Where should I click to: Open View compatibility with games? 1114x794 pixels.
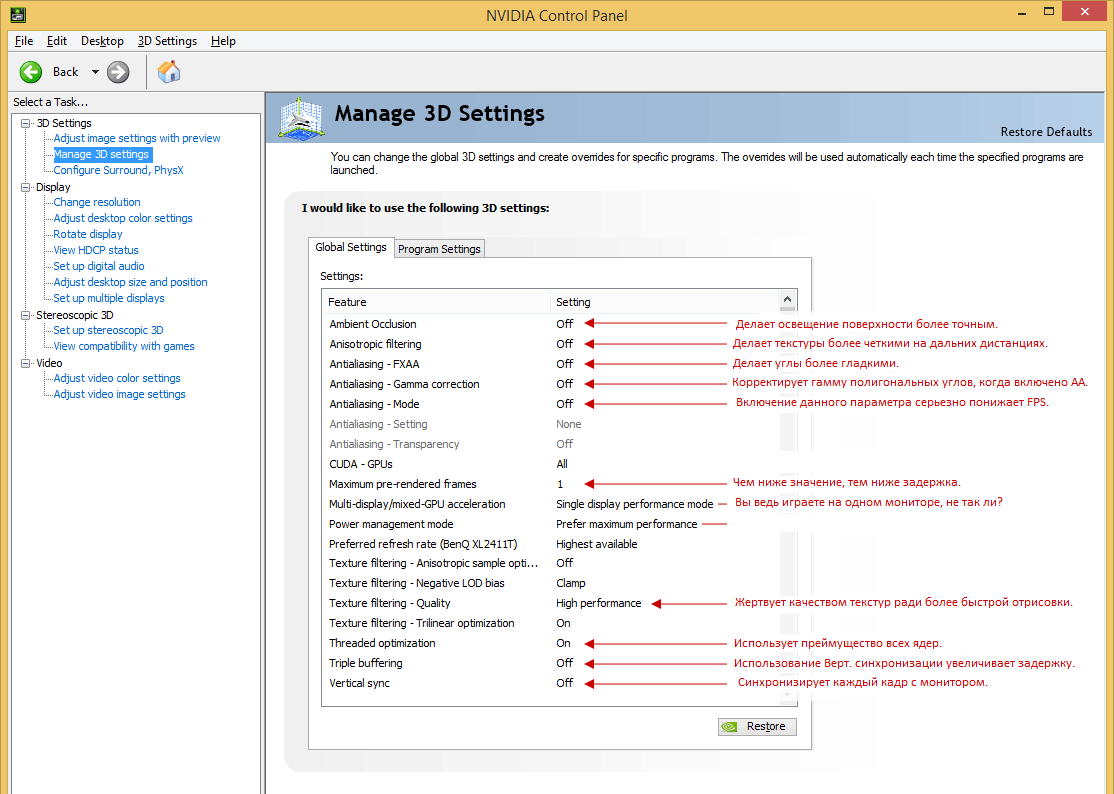click(x=124, y=347)
